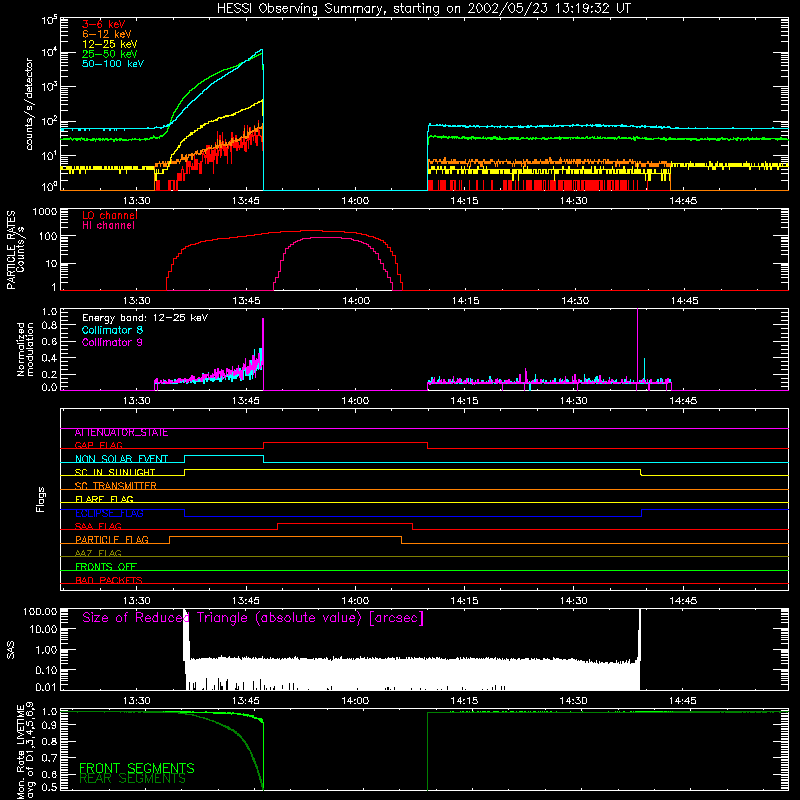Click the SC_TRANSMITTER flag label
The height and width of the screenshot is (800, 800).
115,486
